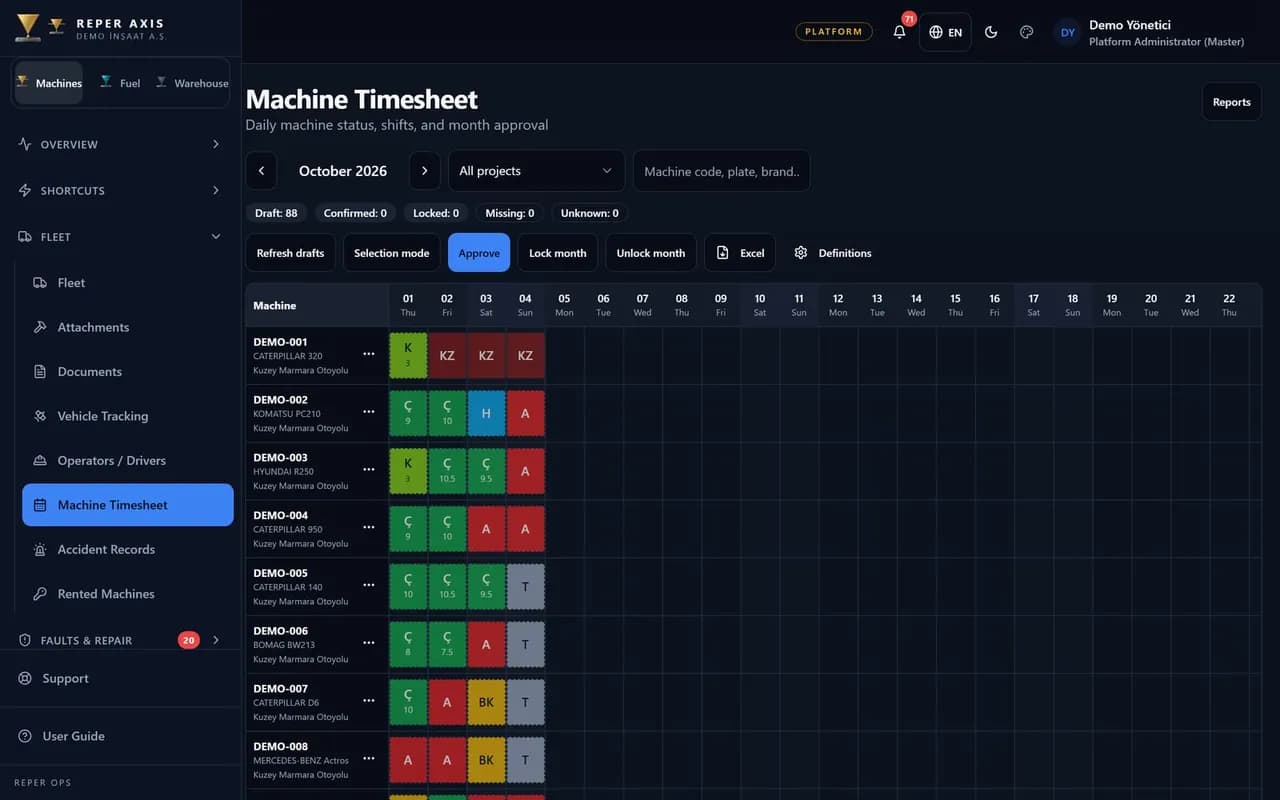Image resolution: width=1280 pixels, height=800 pixels.
Task: Open the DEMO-004 row options menu
Action: tap(369, 527)
